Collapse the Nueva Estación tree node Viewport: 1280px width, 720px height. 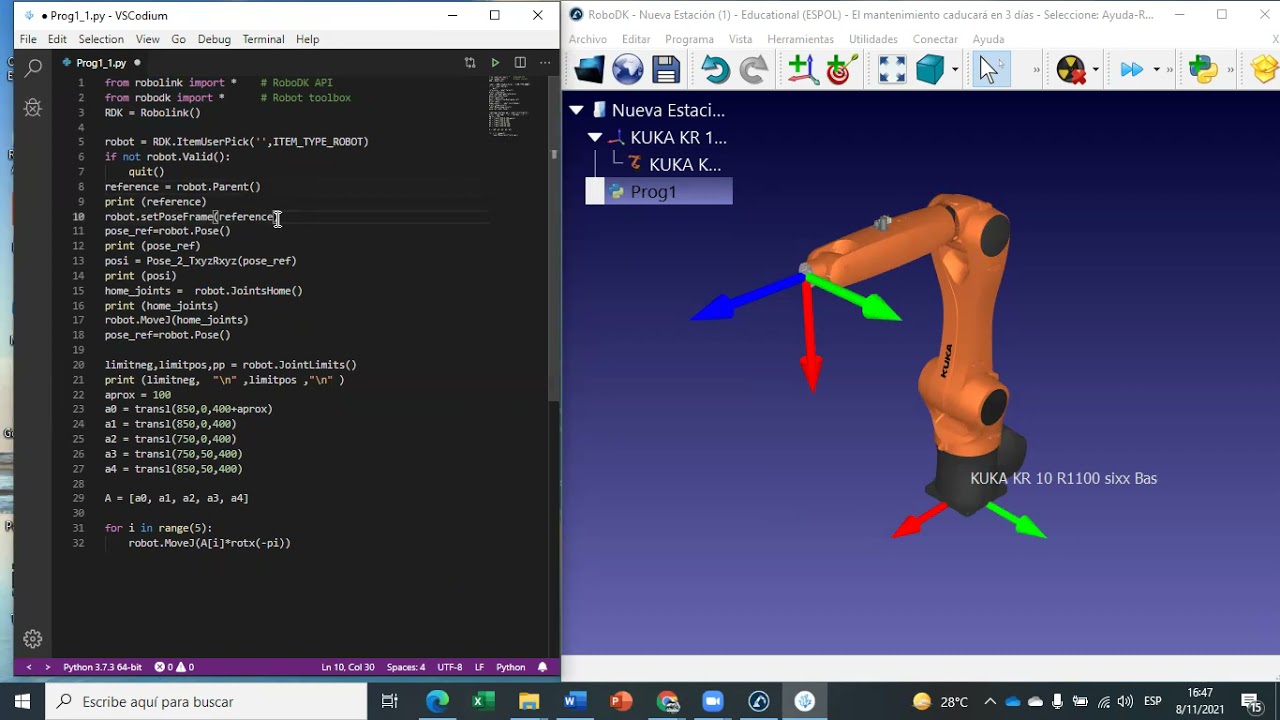point(576,110)
